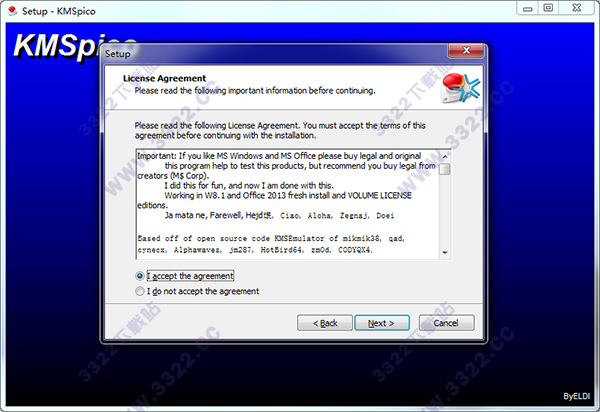600x412 pixels.
Task: Go back with the Back button
Action: coord(324,323)
